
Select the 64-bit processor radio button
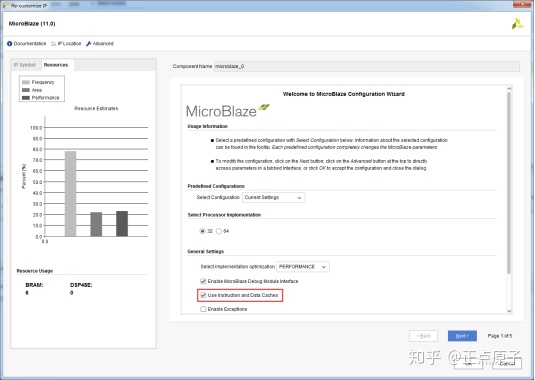click(219, 231)
